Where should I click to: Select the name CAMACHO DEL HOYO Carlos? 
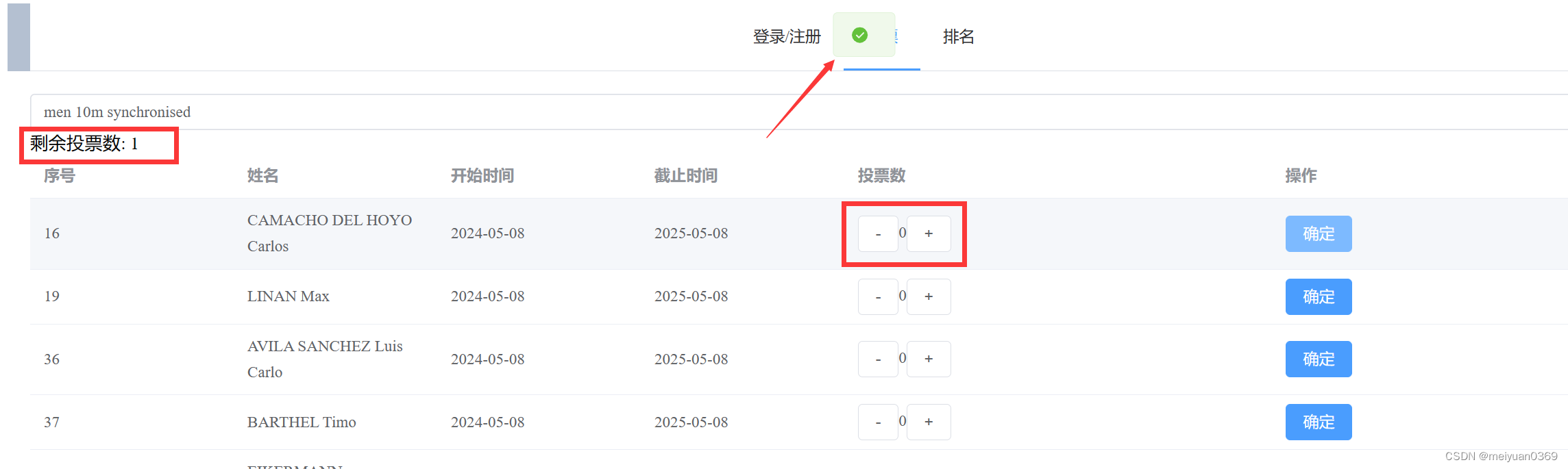pos(330,233)
